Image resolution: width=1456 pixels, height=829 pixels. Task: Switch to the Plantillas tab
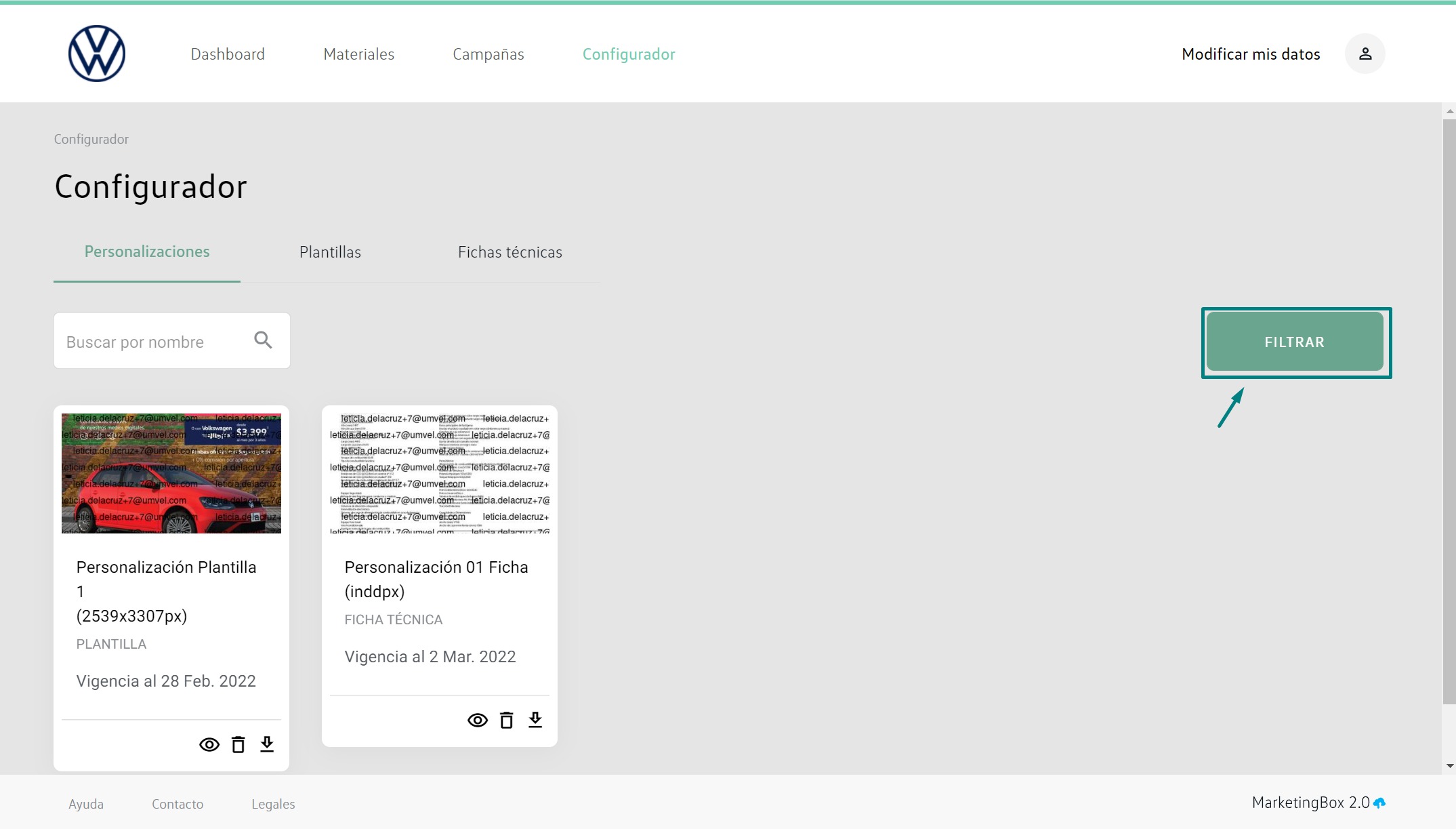tap(330, 252)
